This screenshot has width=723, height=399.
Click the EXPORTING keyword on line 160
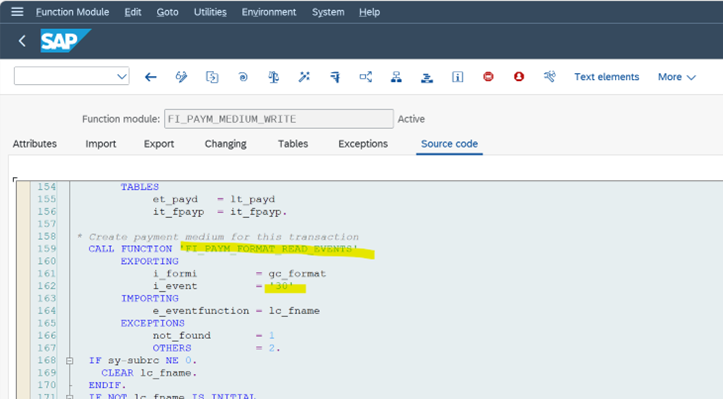coord(149,261)
